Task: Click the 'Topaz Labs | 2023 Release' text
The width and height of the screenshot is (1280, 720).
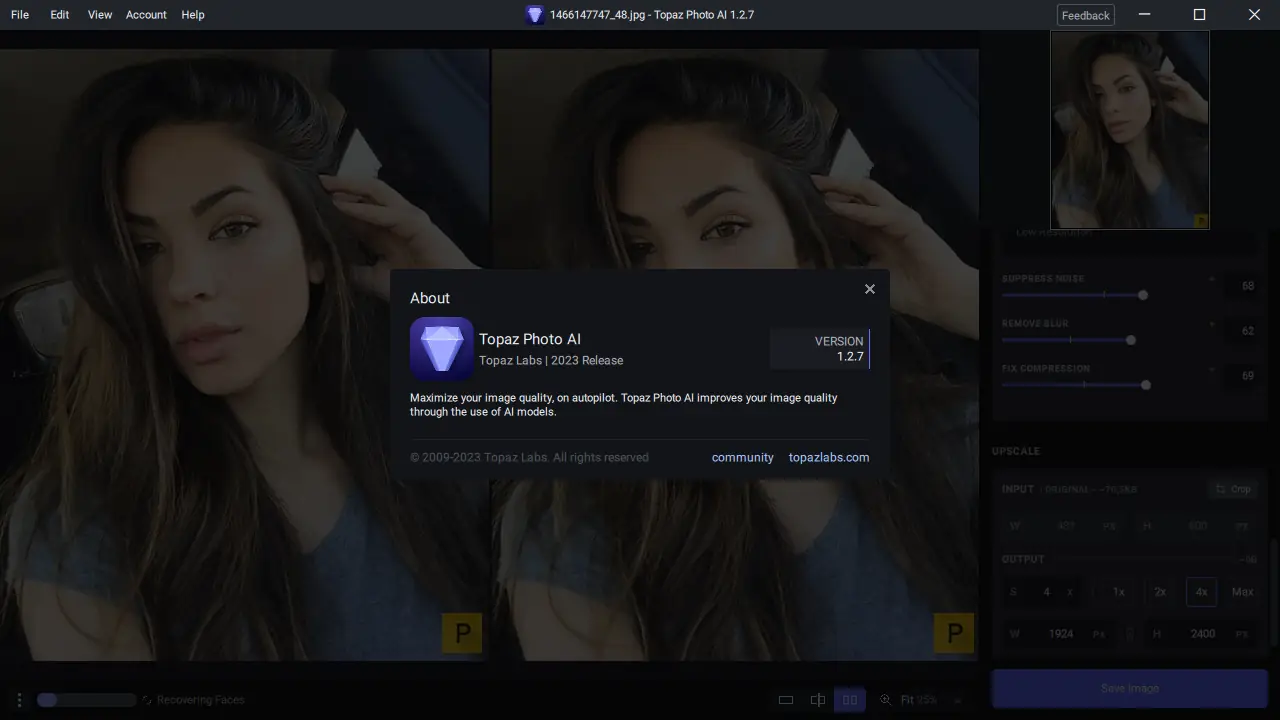Action: point(551,360)
